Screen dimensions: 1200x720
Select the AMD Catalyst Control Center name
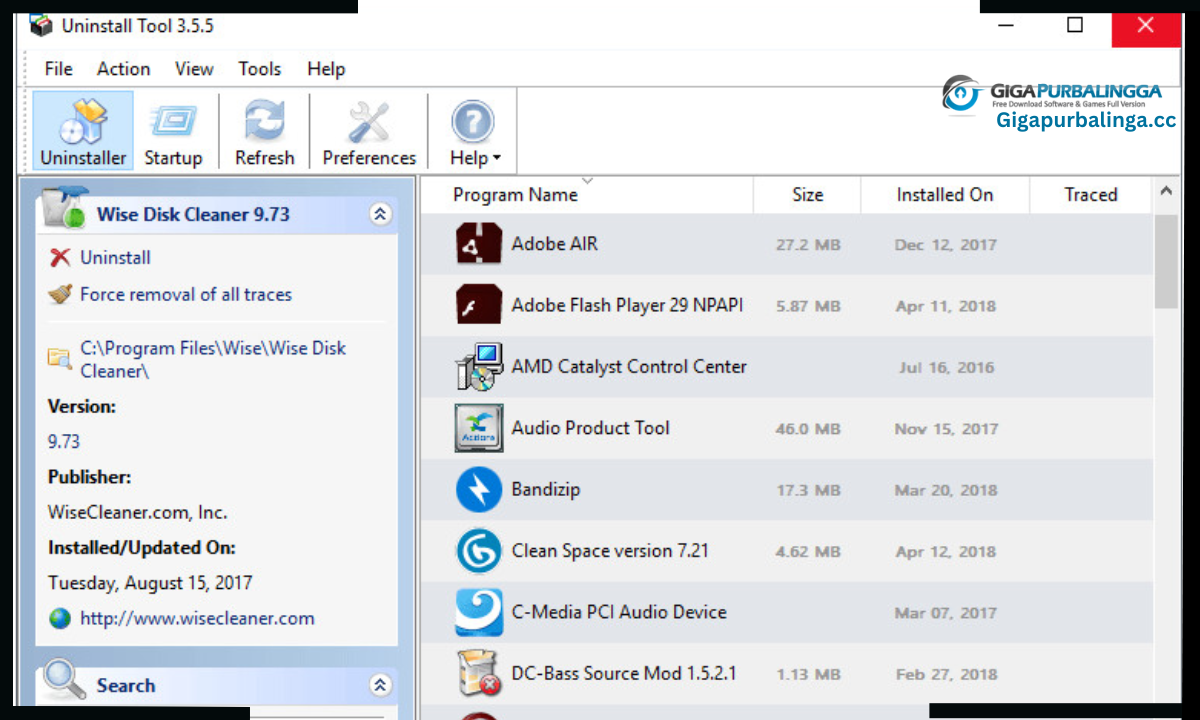[629, 367]
